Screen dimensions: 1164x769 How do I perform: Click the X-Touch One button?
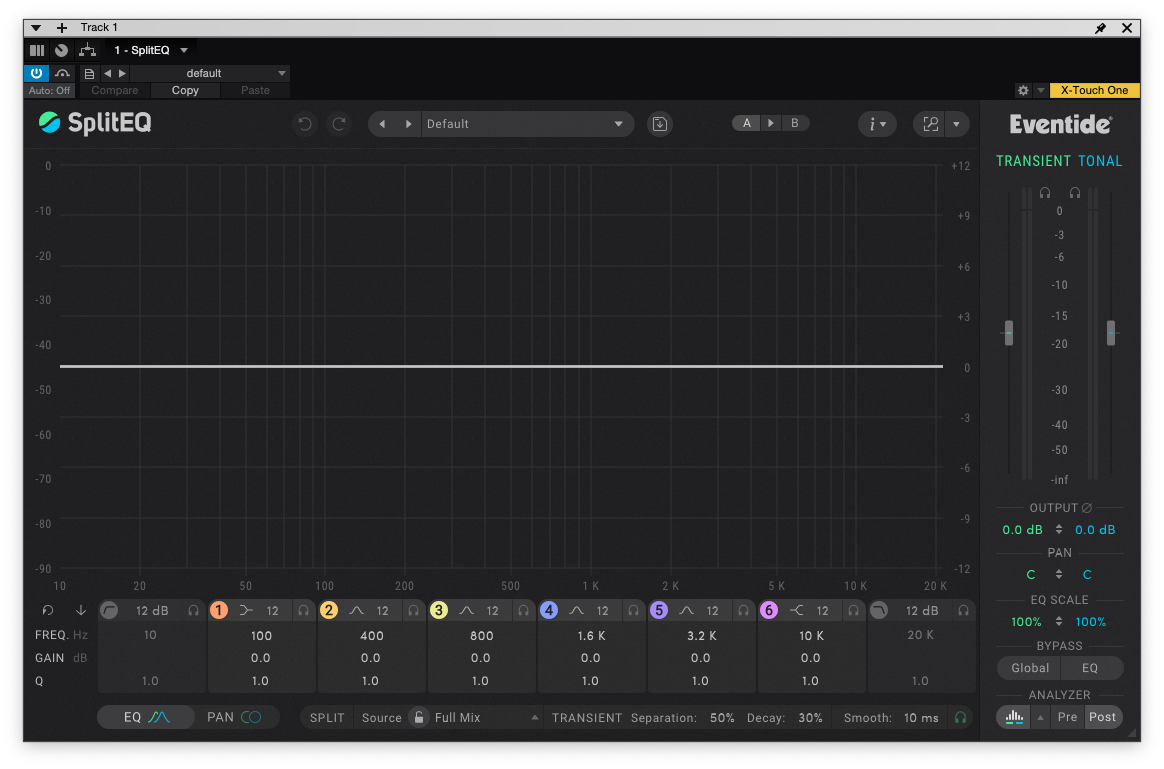1094,90
